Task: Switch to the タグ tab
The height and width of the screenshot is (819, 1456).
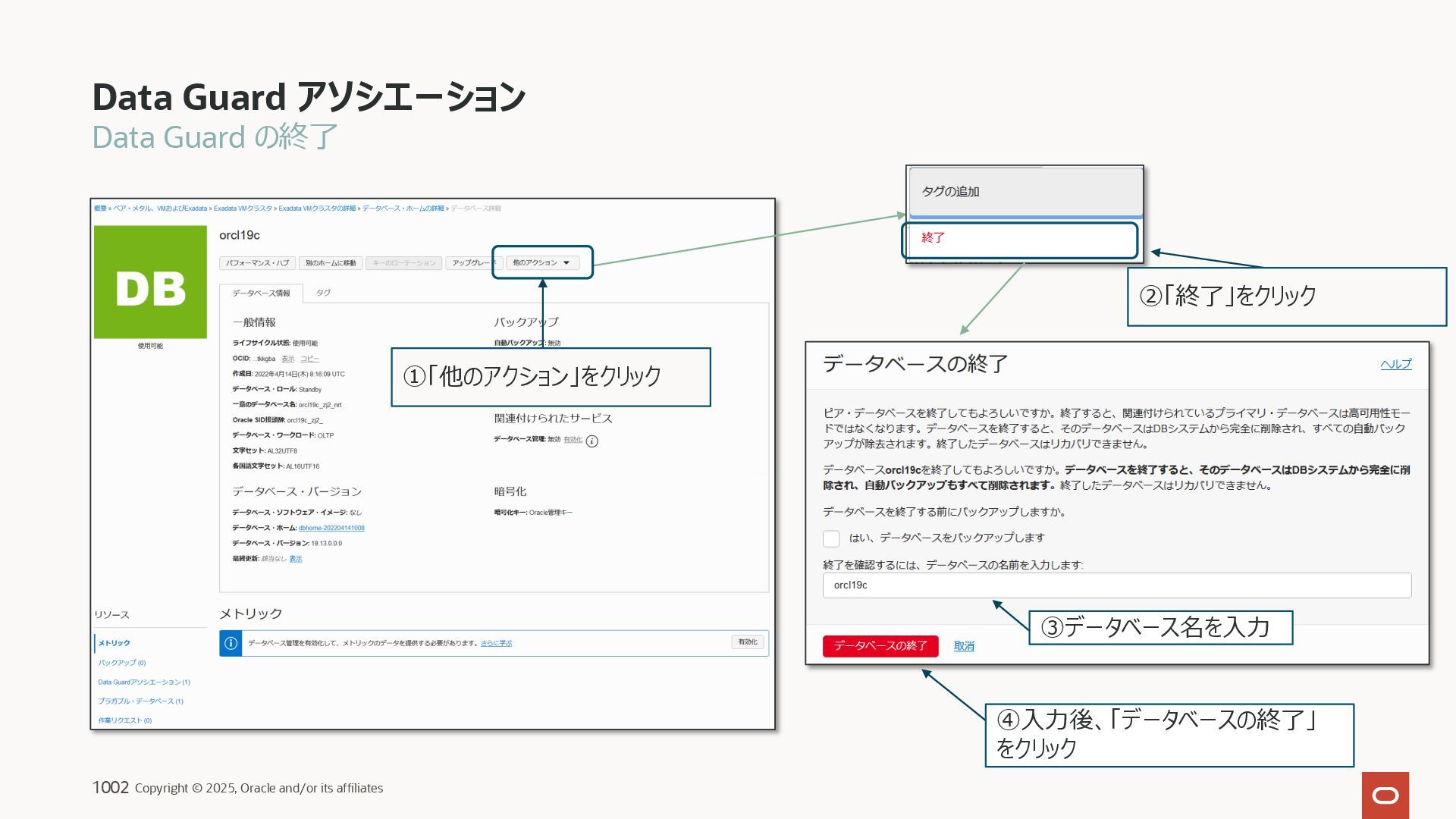Action: 323,293
